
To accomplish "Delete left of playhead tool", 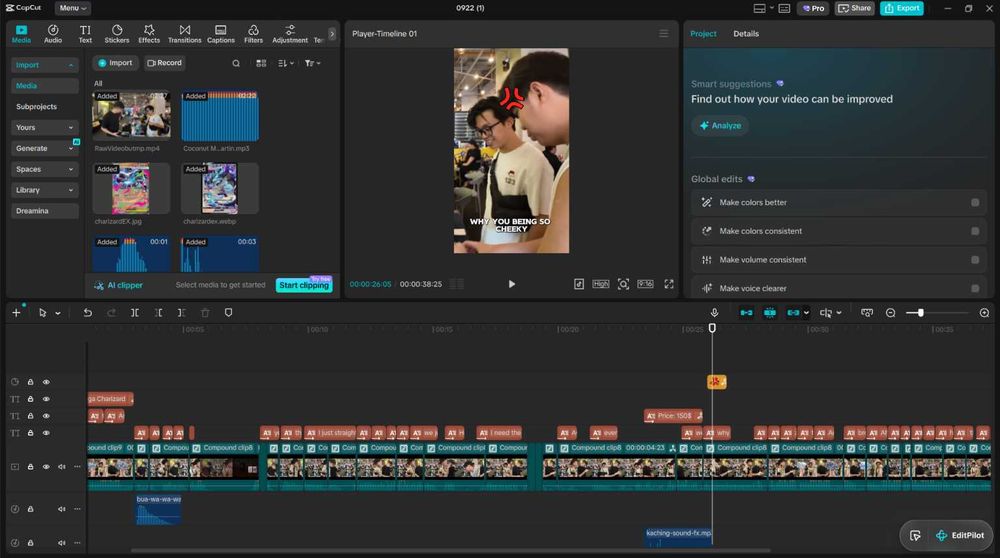I will [x=158, y=312].
